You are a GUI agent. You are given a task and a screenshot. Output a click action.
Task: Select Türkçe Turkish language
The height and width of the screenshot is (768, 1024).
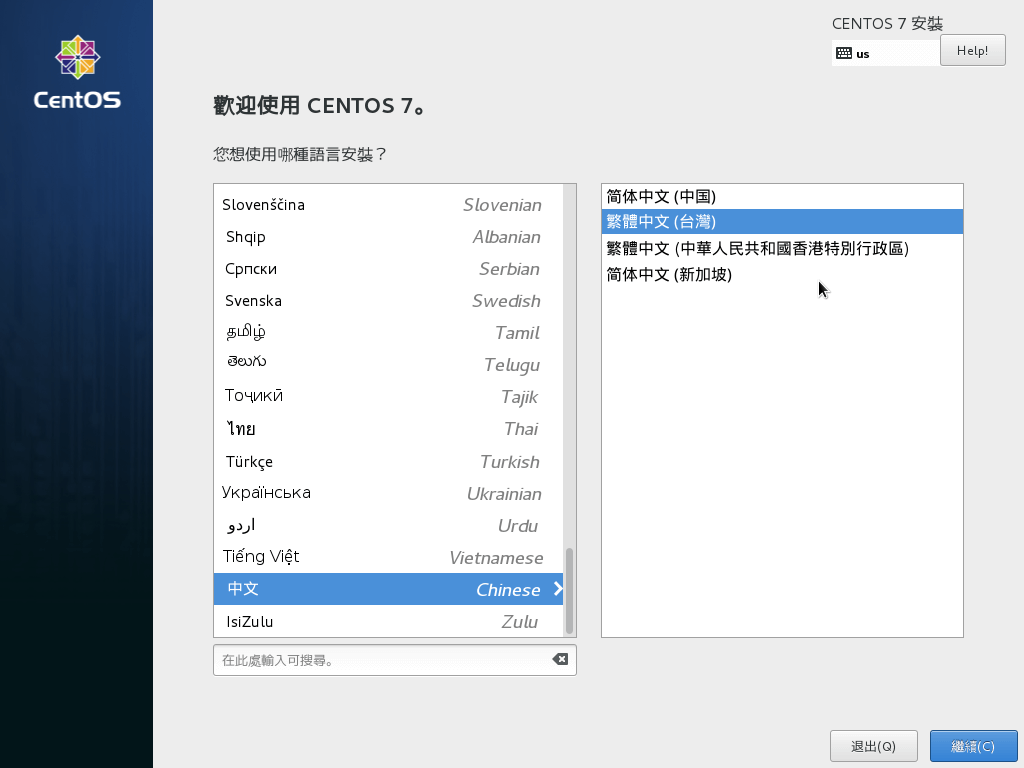(x=330, y=461)
